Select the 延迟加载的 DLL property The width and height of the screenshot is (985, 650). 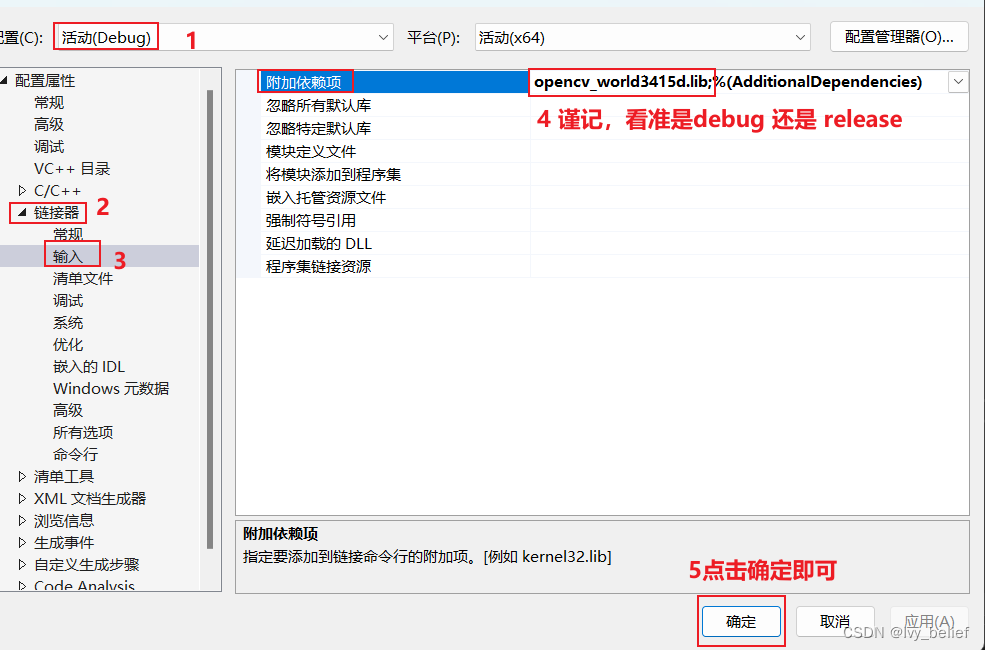point(319,243)
